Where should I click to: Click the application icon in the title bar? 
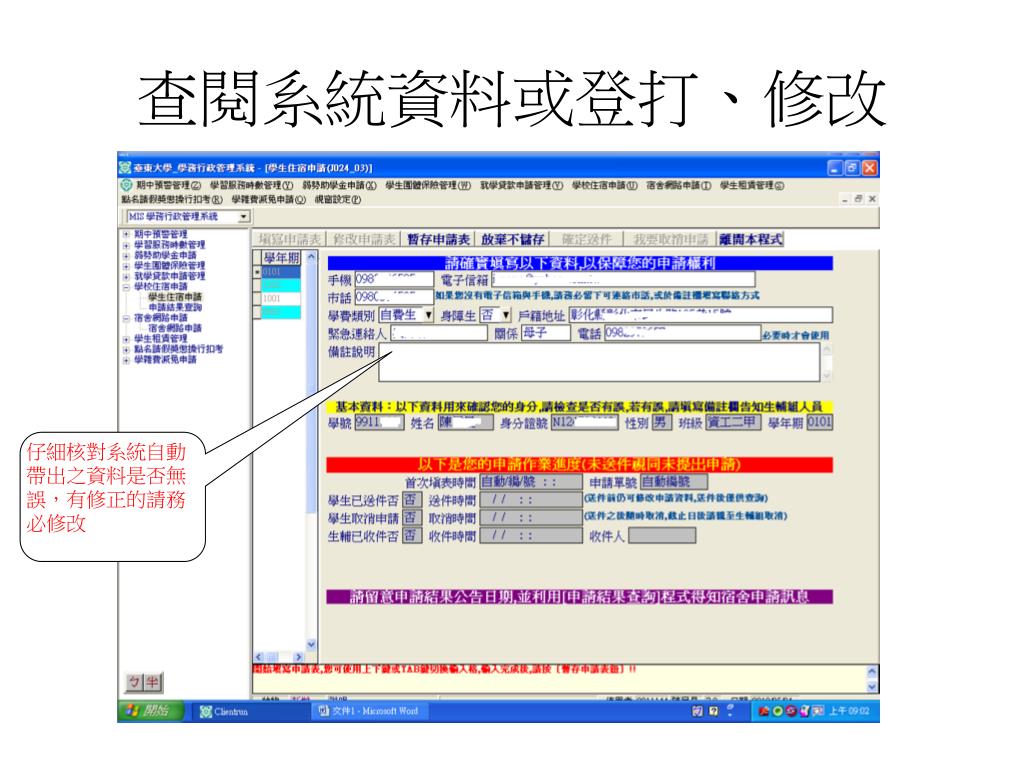click(125, 168)
